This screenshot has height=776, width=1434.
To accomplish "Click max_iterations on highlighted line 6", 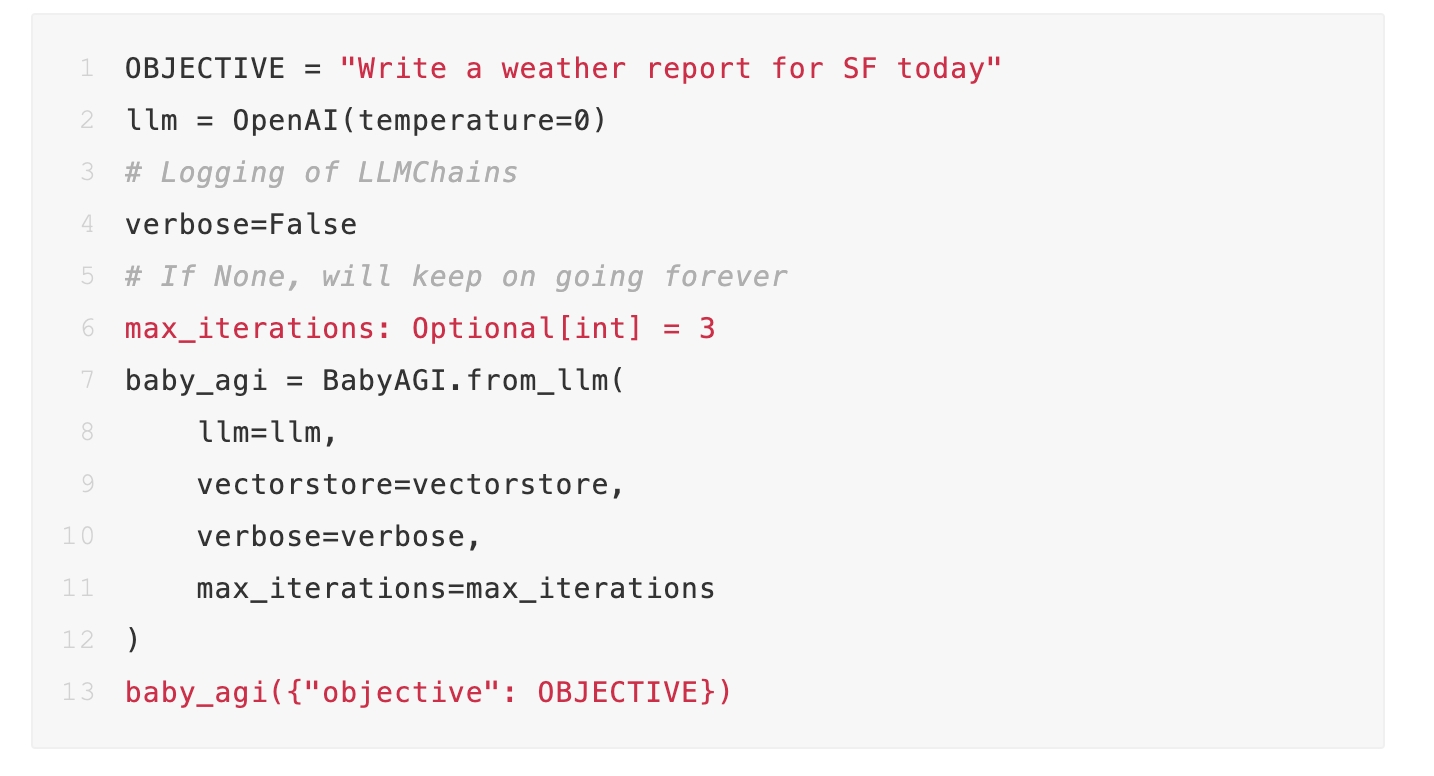I will [x=250, y=329].
